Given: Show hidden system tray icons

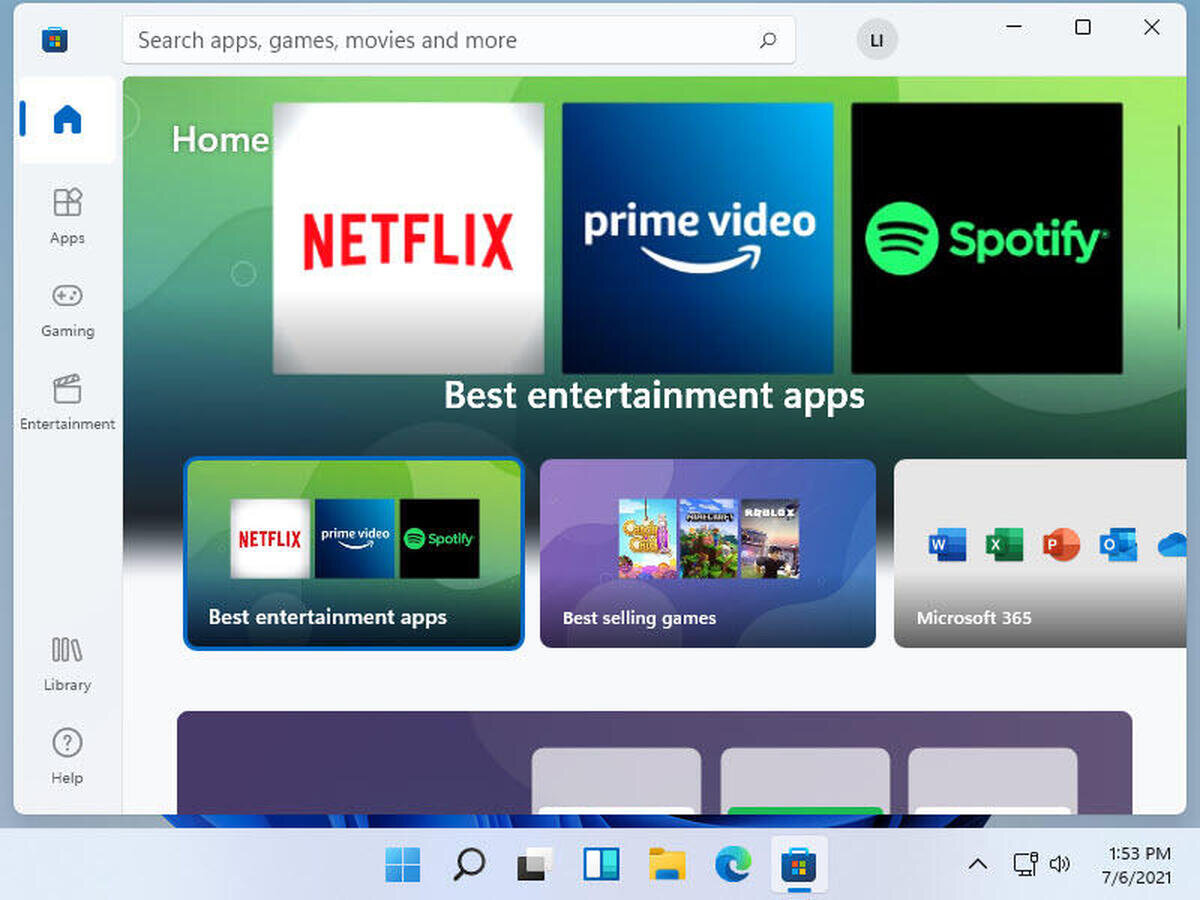Looking at the screenshot, I should click(978, 864).
